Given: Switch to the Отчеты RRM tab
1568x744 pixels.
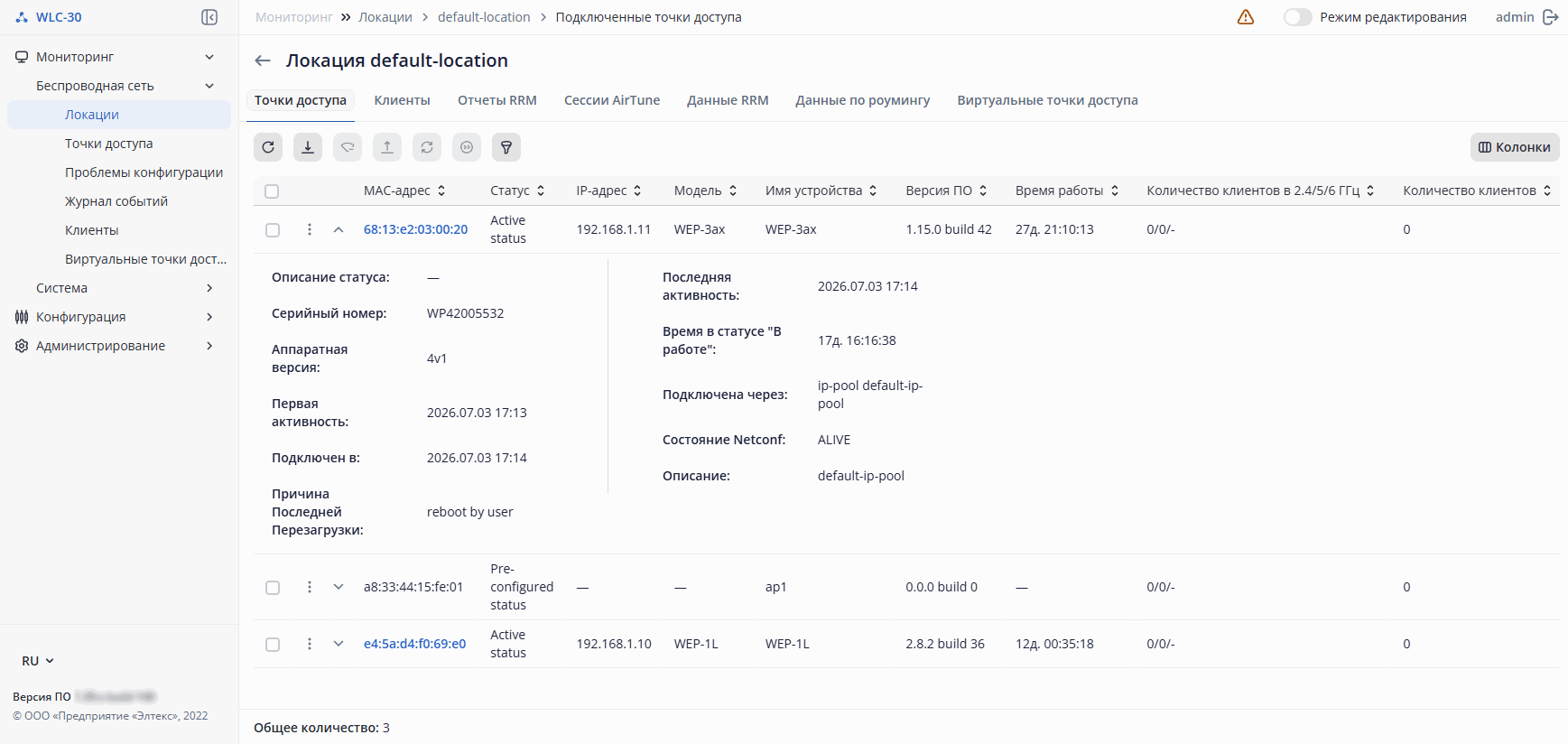Looking at the screenshot, I should click(497, 100).
